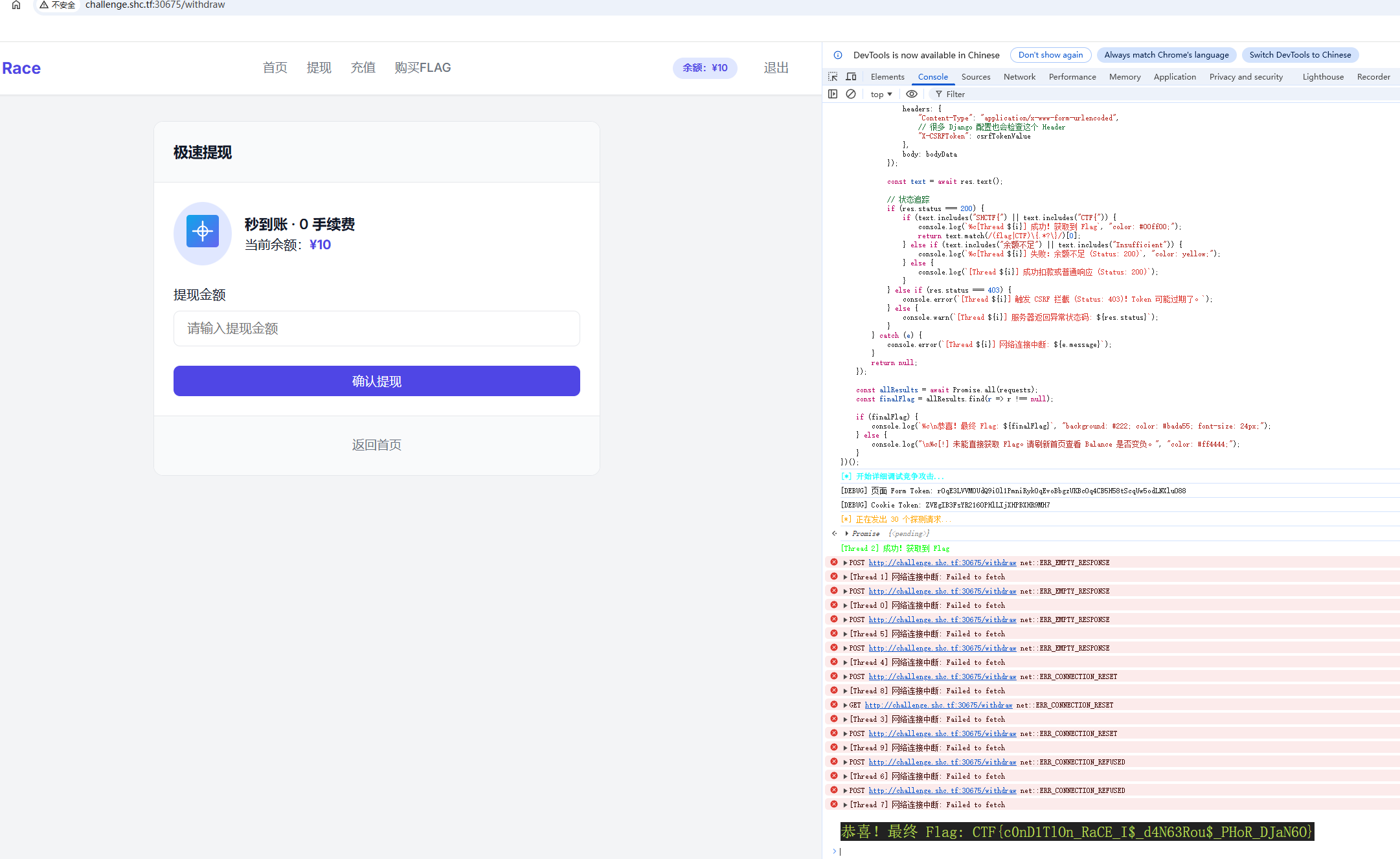Viewport: 1400px width, 859px height.
Task: Click the red error icon beside Thread 1
Action: tap(834, 576)
